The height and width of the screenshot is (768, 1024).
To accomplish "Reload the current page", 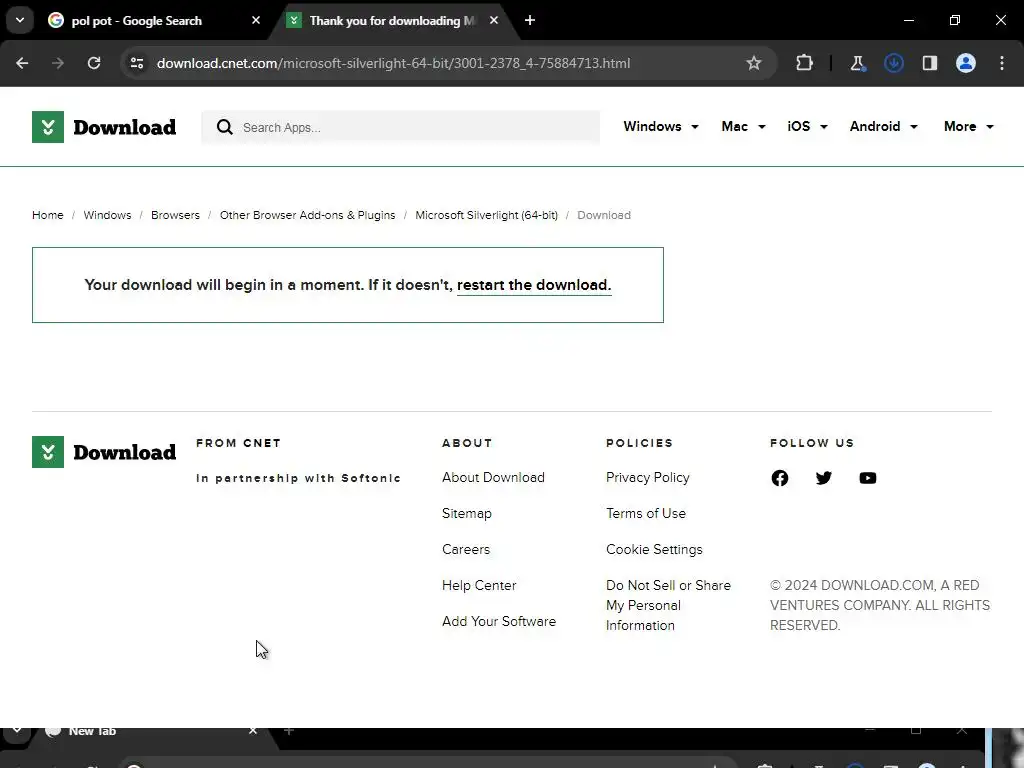I will (94, 63).
